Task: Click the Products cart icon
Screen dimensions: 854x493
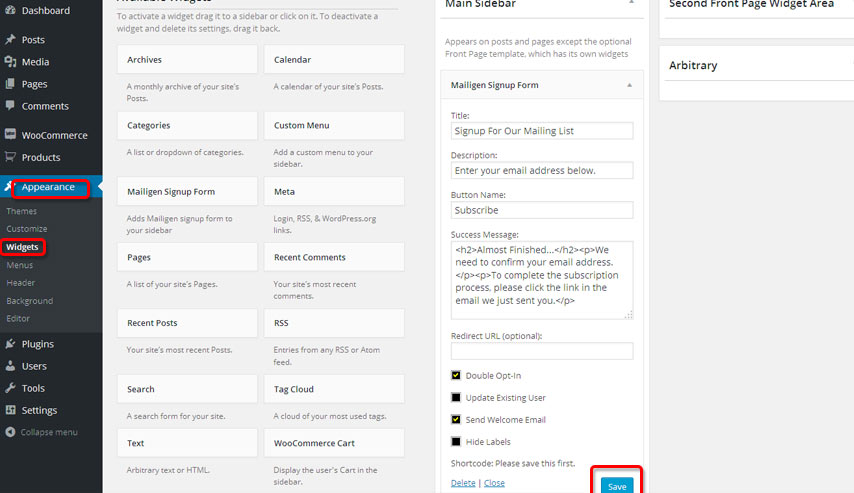Action: tap(10, 157)
